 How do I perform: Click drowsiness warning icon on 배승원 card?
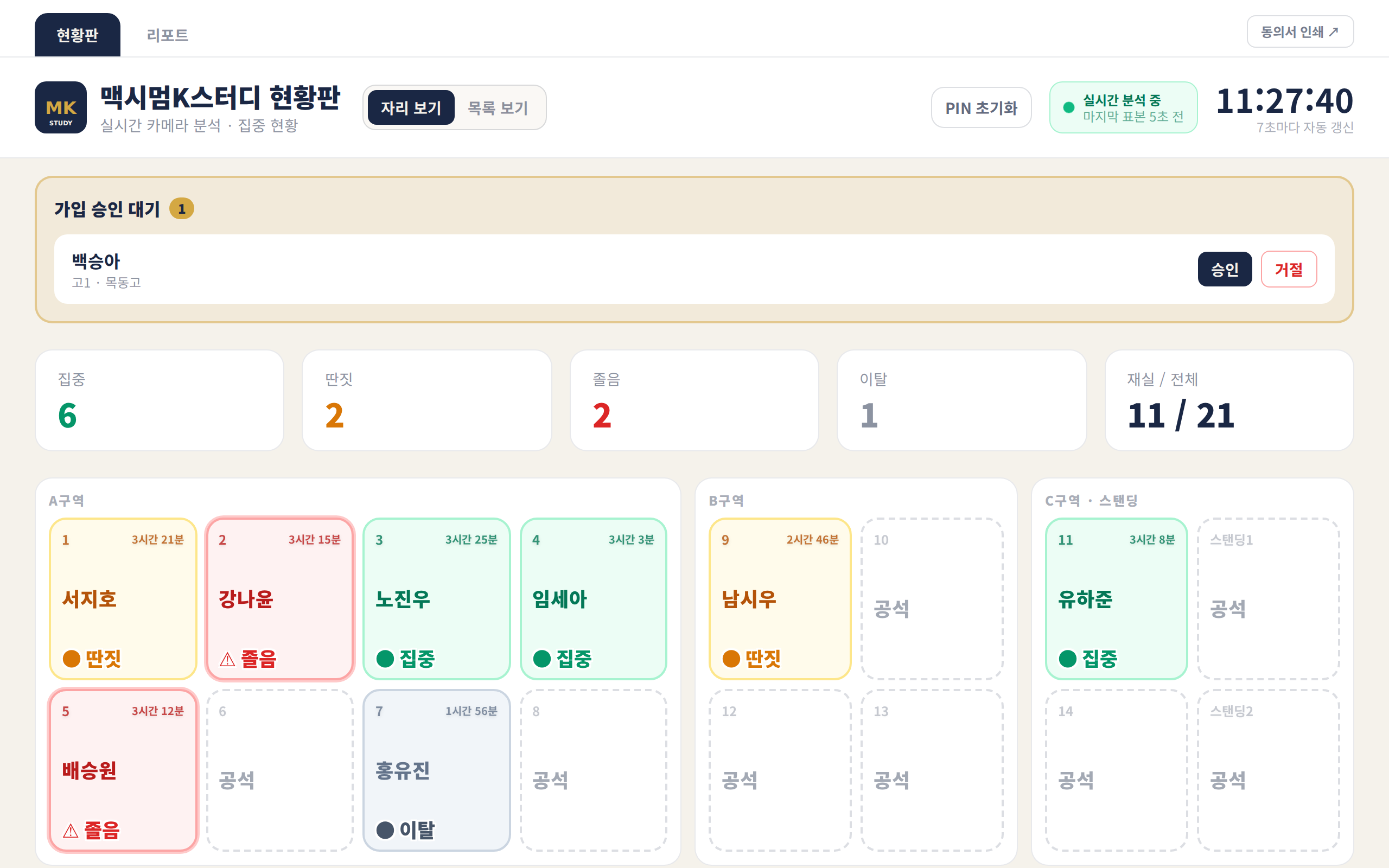point(71,830)
